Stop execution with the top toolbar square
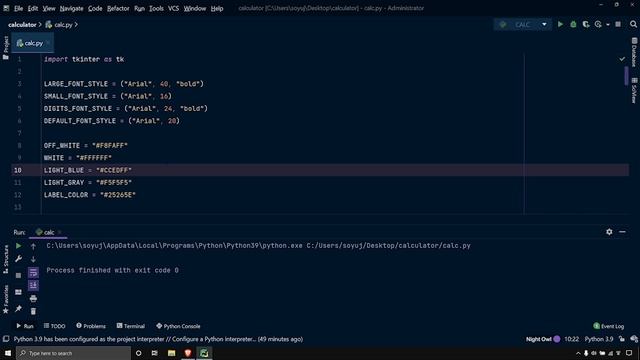640x360 pixels. tap(618, 24)
